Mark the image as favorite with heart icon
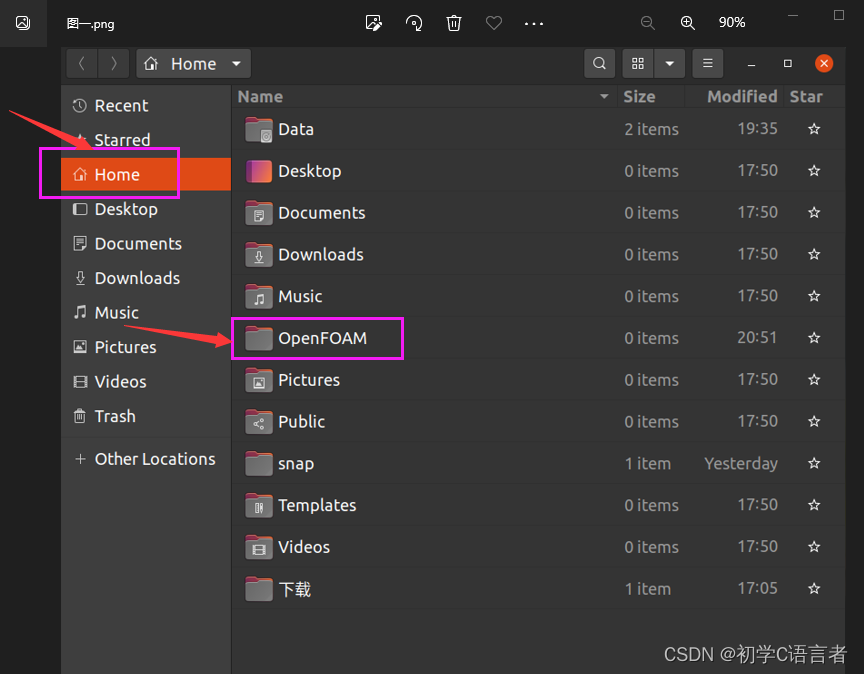This screenshot has width=864, height=674. (494, 22)
